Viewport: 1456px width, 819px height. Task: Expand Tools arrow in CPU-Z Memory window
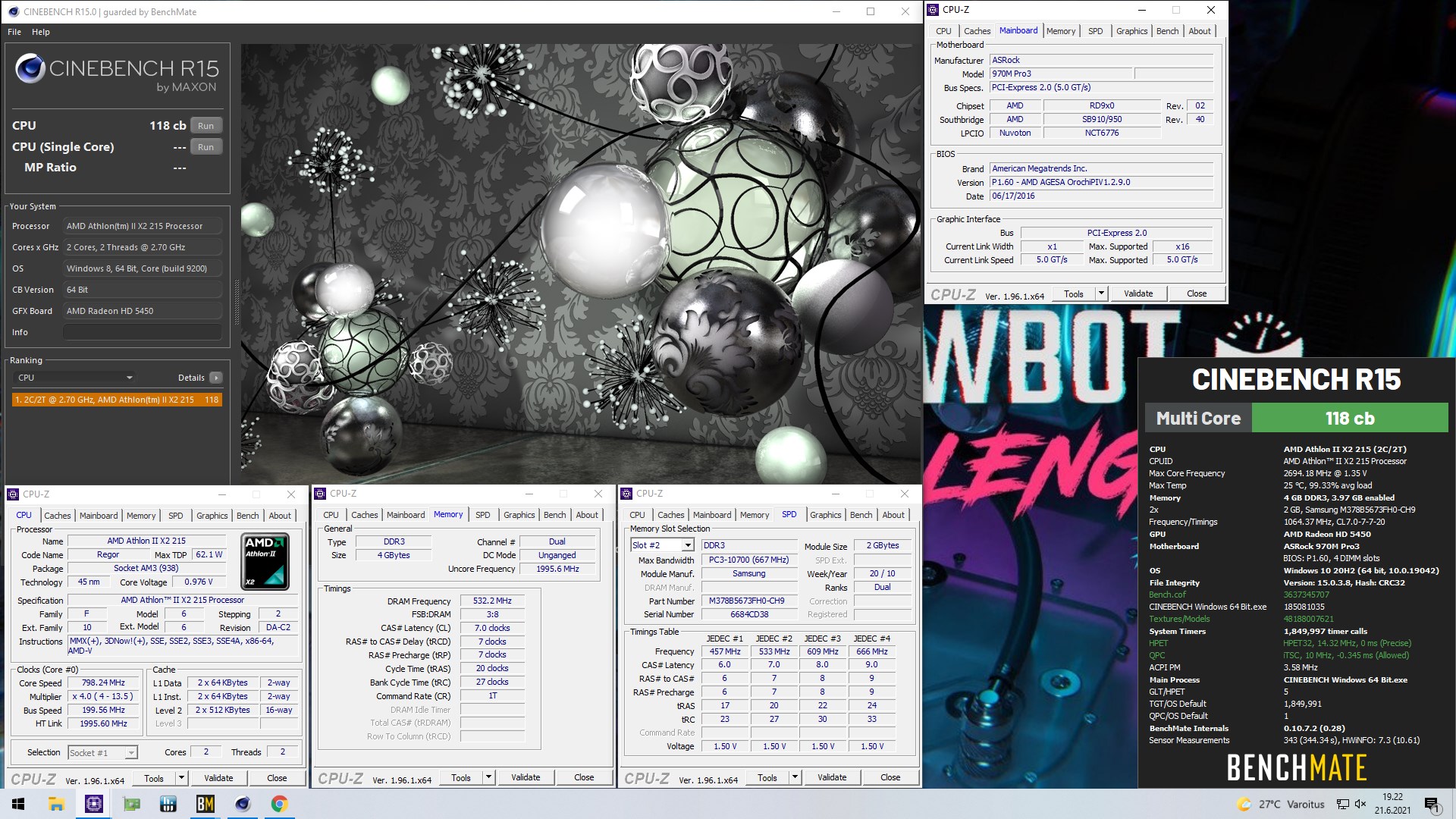click(488, 777)
